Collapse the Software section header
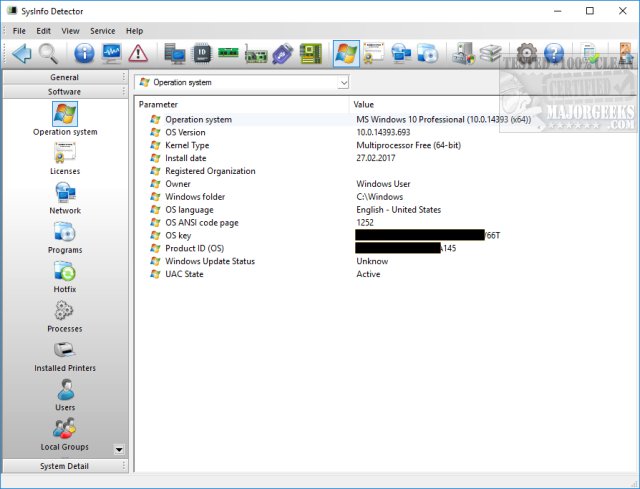This screenshot has width=640, height=489. 65,91
